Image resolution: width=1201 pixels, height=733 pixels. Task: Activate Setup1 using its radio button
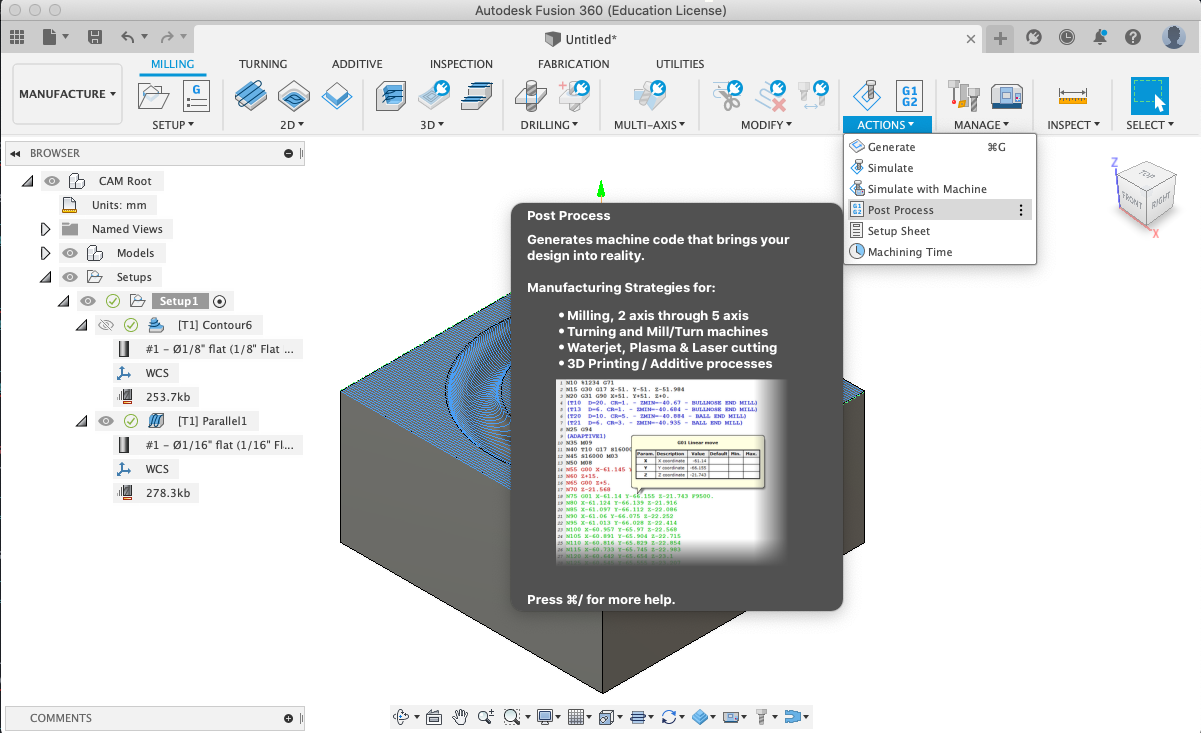tap(220, 301)
